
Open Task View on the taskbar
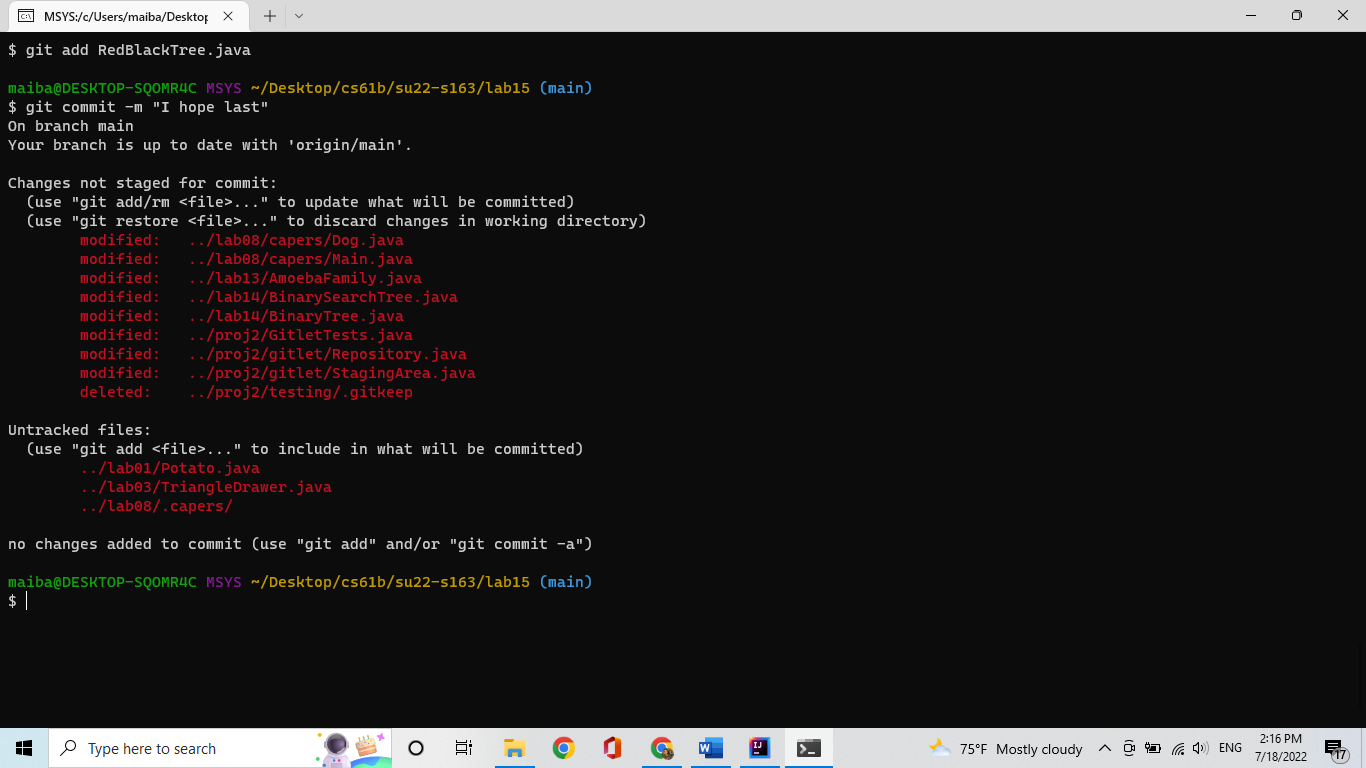464,748
